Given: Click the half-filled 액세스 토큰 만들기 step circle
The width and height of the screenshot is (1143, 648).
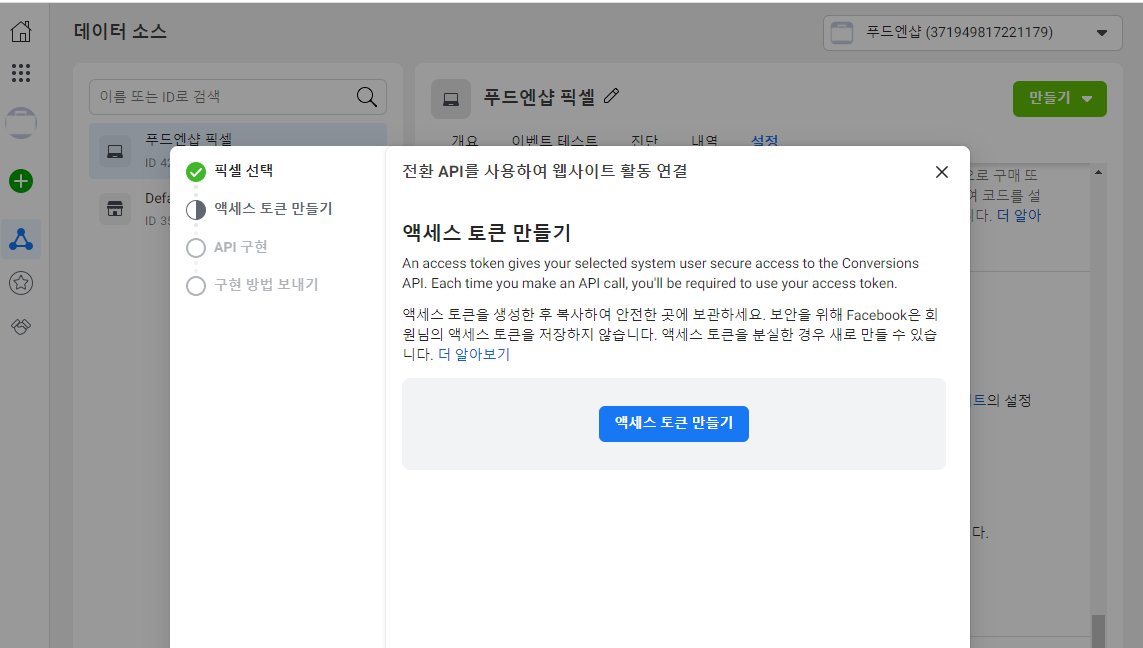Looking at the screenshot, I should [x=196, y=210].
